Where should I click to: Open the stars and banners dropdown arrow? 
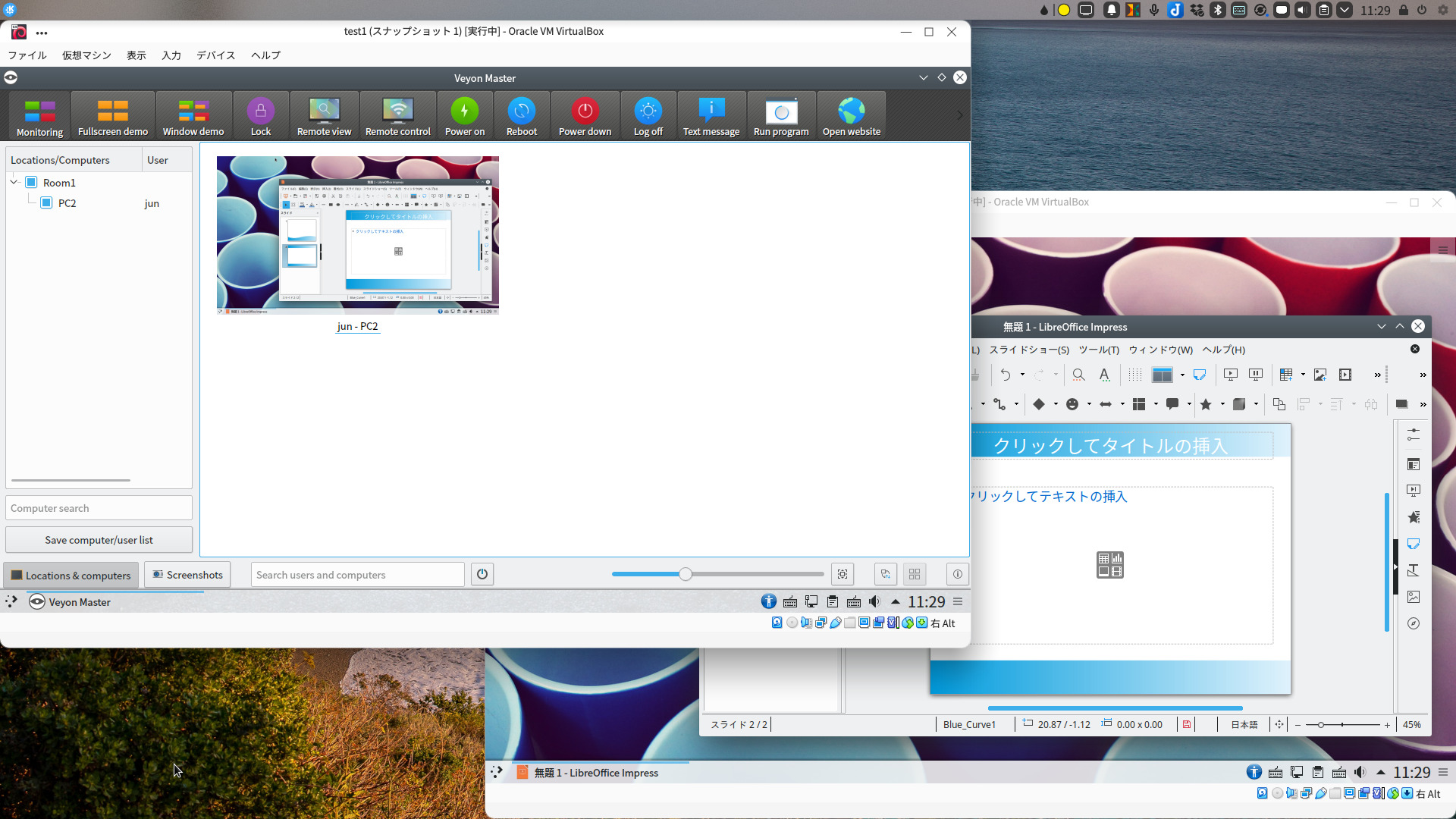pos(1222,404)
